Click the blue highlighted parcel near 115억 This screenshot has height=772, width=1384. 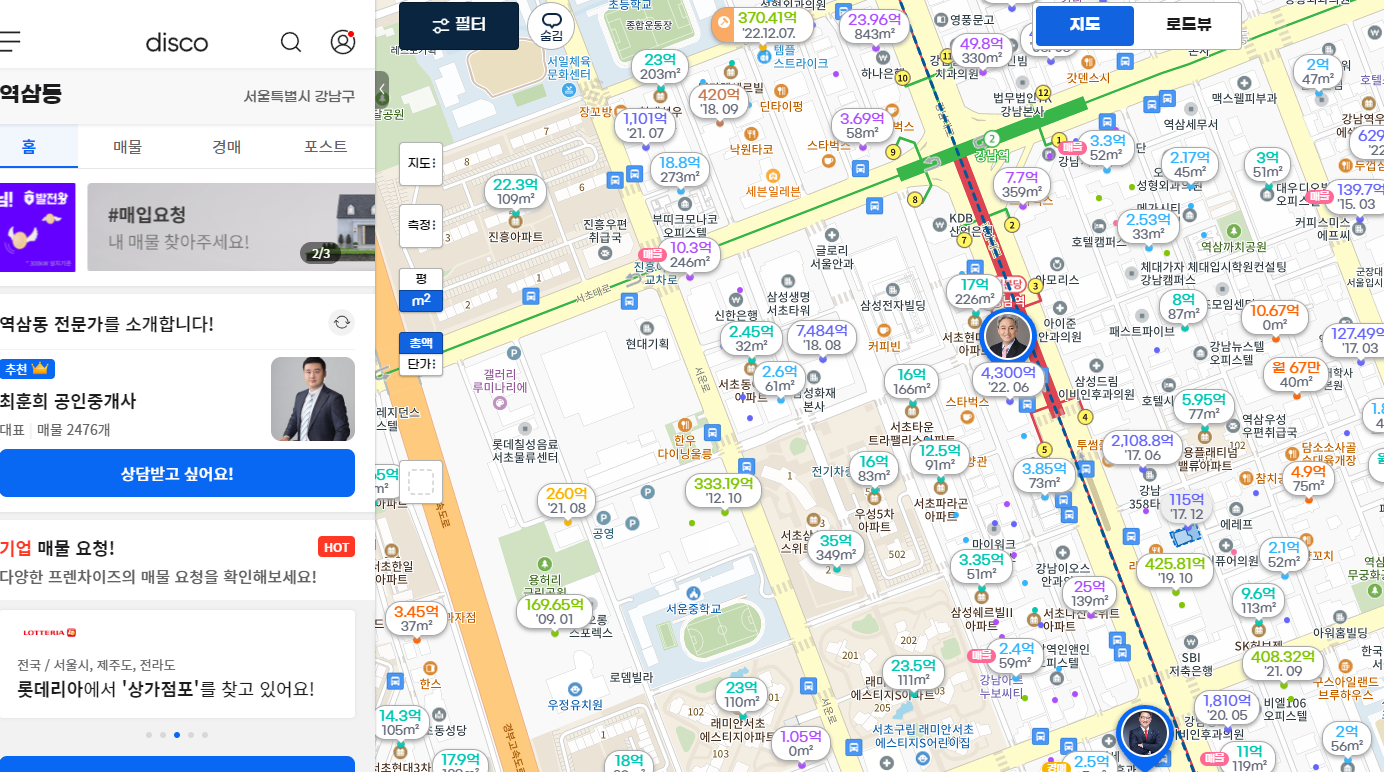(x=1187, y=535)
